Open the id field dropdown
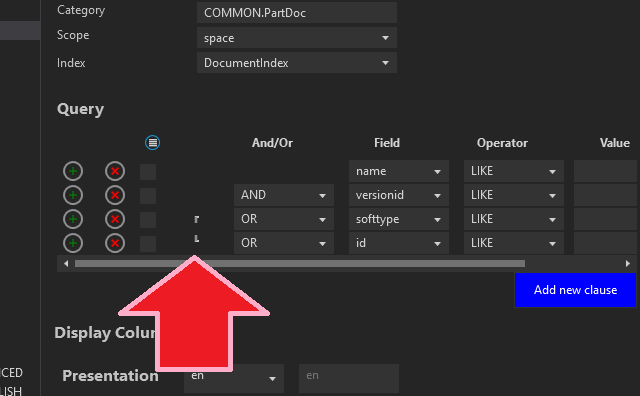 coord(399,243)
